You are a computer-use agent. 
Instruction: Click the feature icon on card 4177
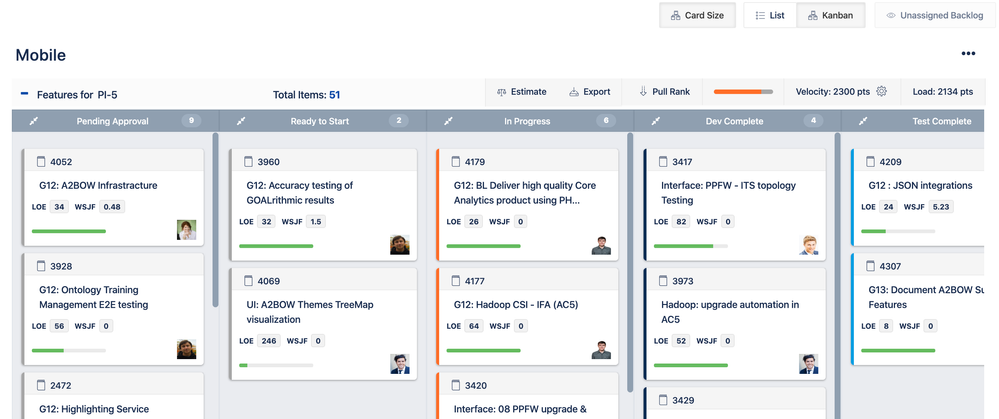[456, 281]
